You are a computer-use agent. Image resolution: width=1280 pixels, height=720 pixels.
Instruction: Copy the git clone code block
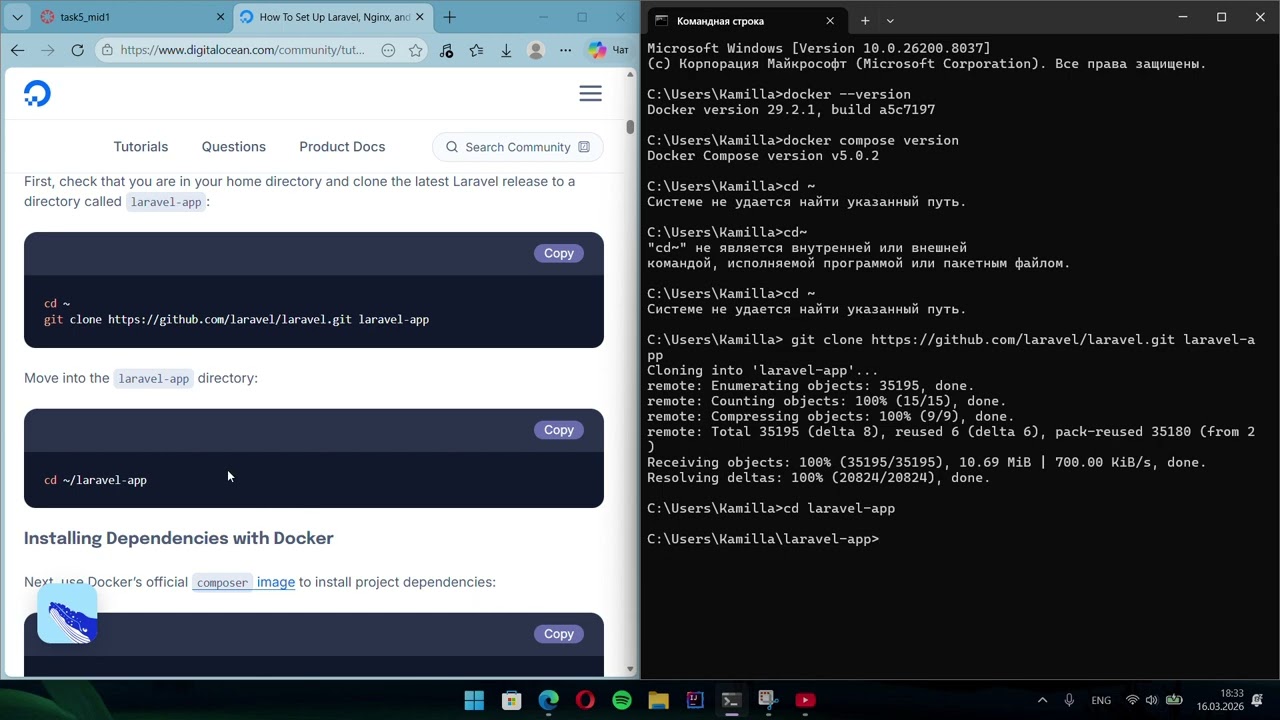point(559,253)
